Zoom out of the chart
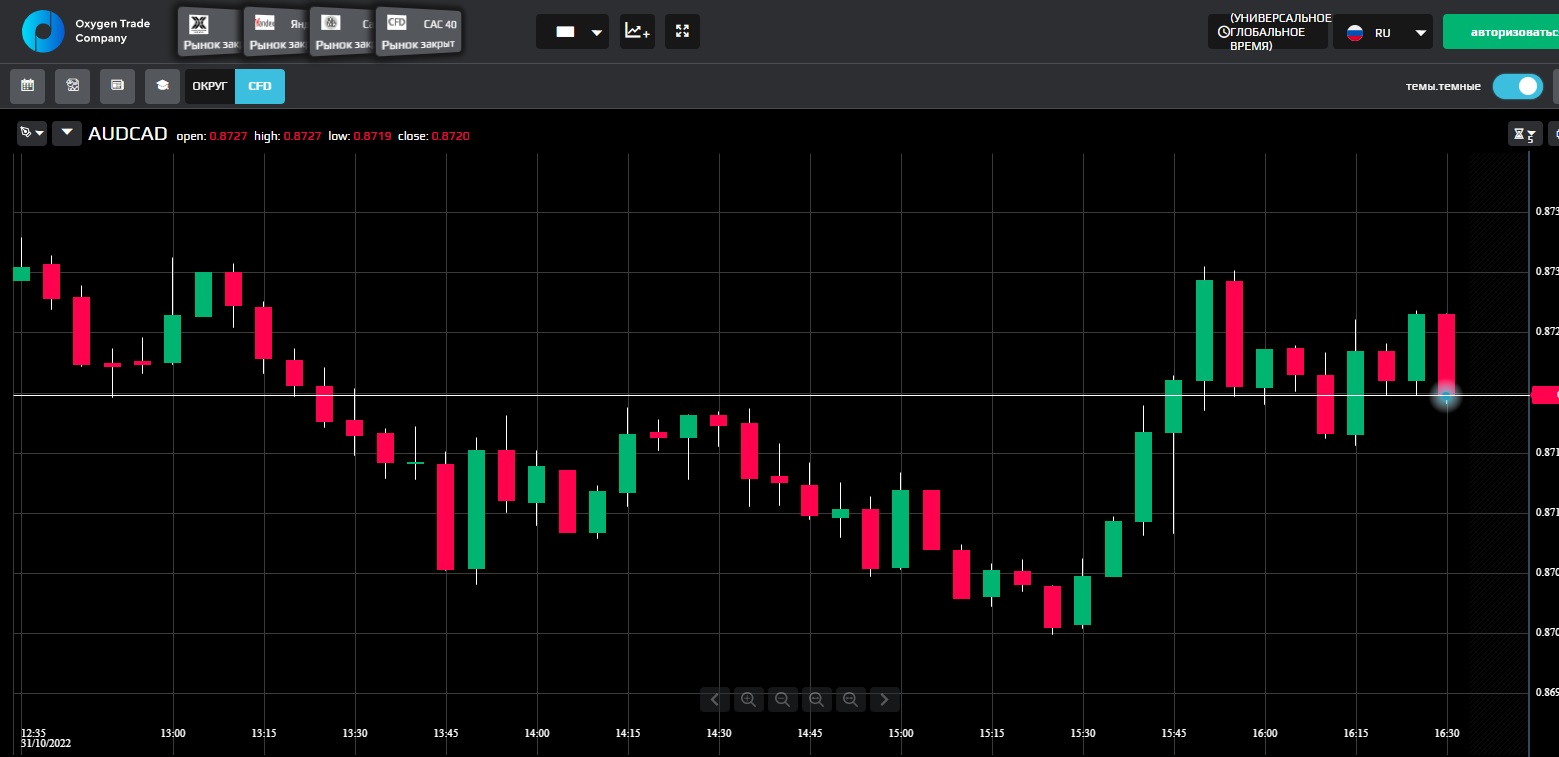Image resolution: width=1559 pixels, height=757 pixels. (x=782, y=699)
